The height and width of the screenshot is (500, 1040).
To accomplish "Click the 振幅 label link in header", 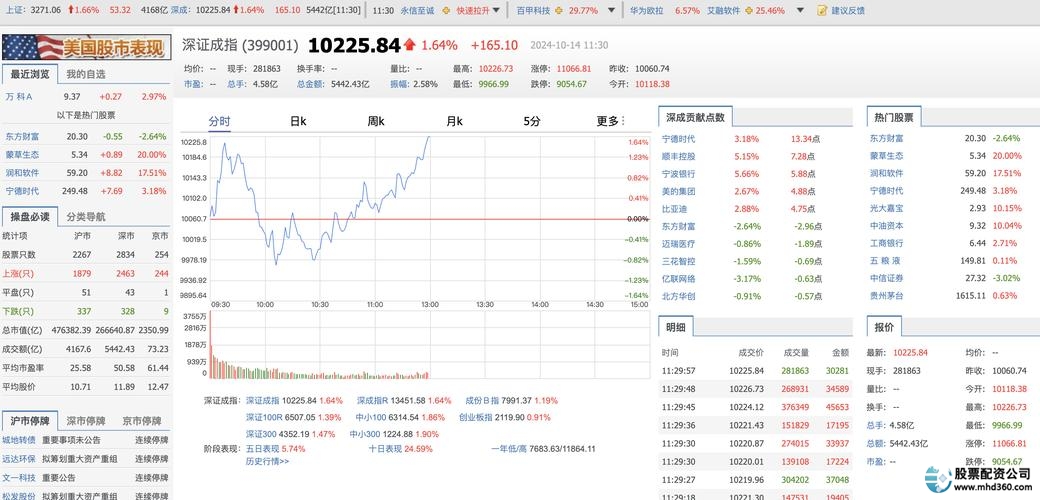I will (398, 84).
